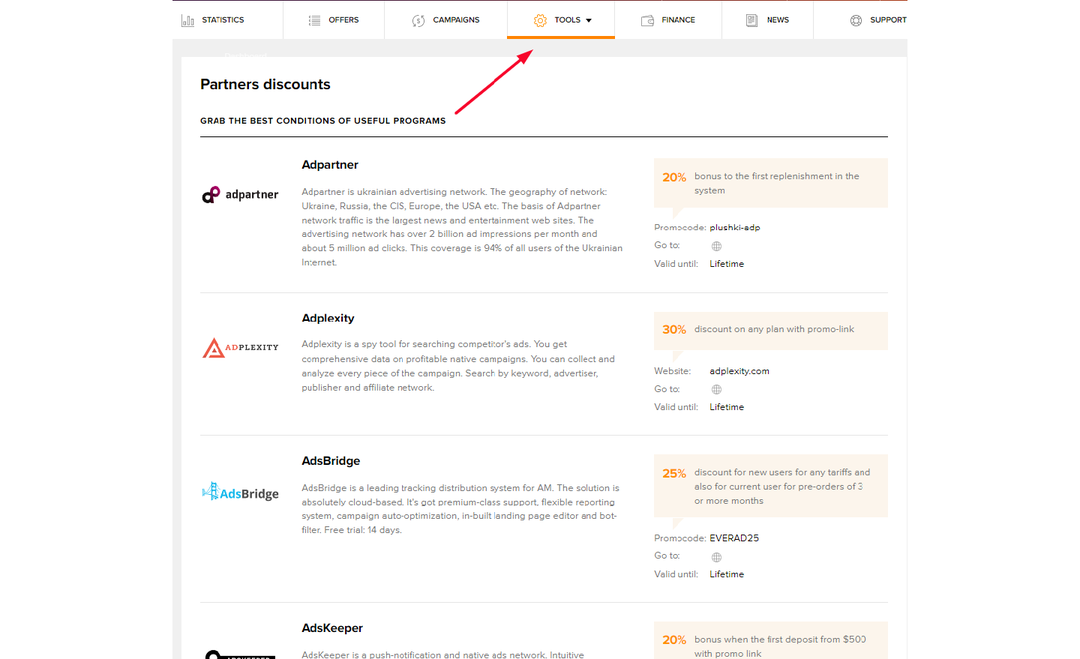
Task: Click the AdsBridge logo
Action: 240,492
